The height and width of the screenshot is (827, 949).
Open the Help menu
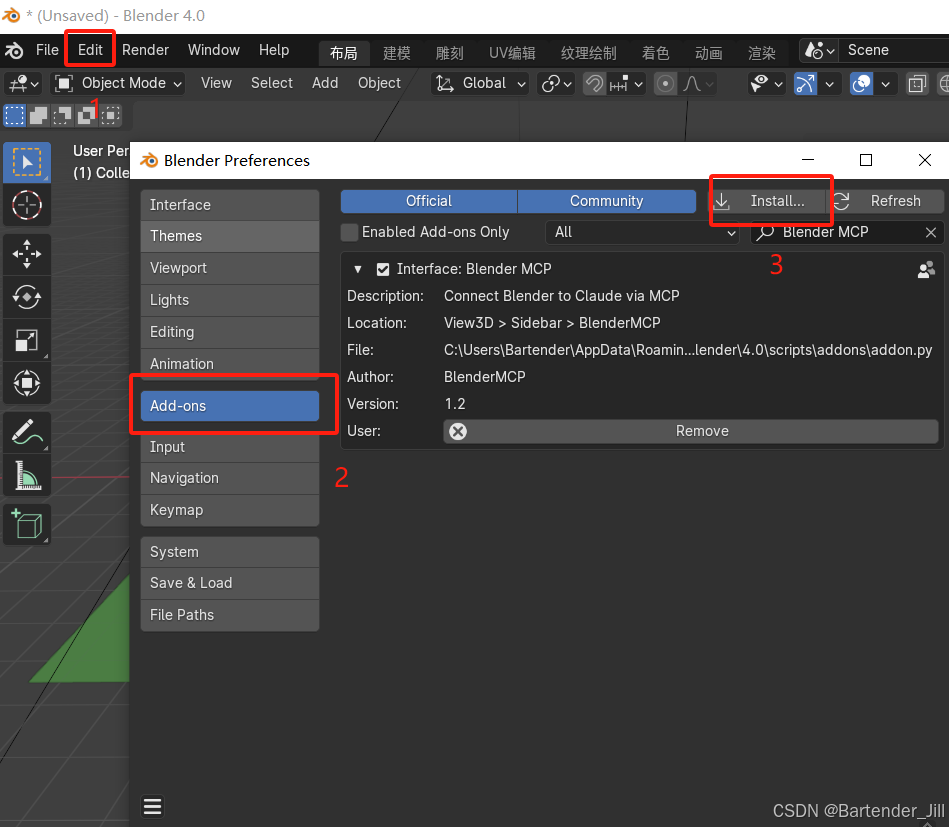pyautogui.click(x=274, y=50)
